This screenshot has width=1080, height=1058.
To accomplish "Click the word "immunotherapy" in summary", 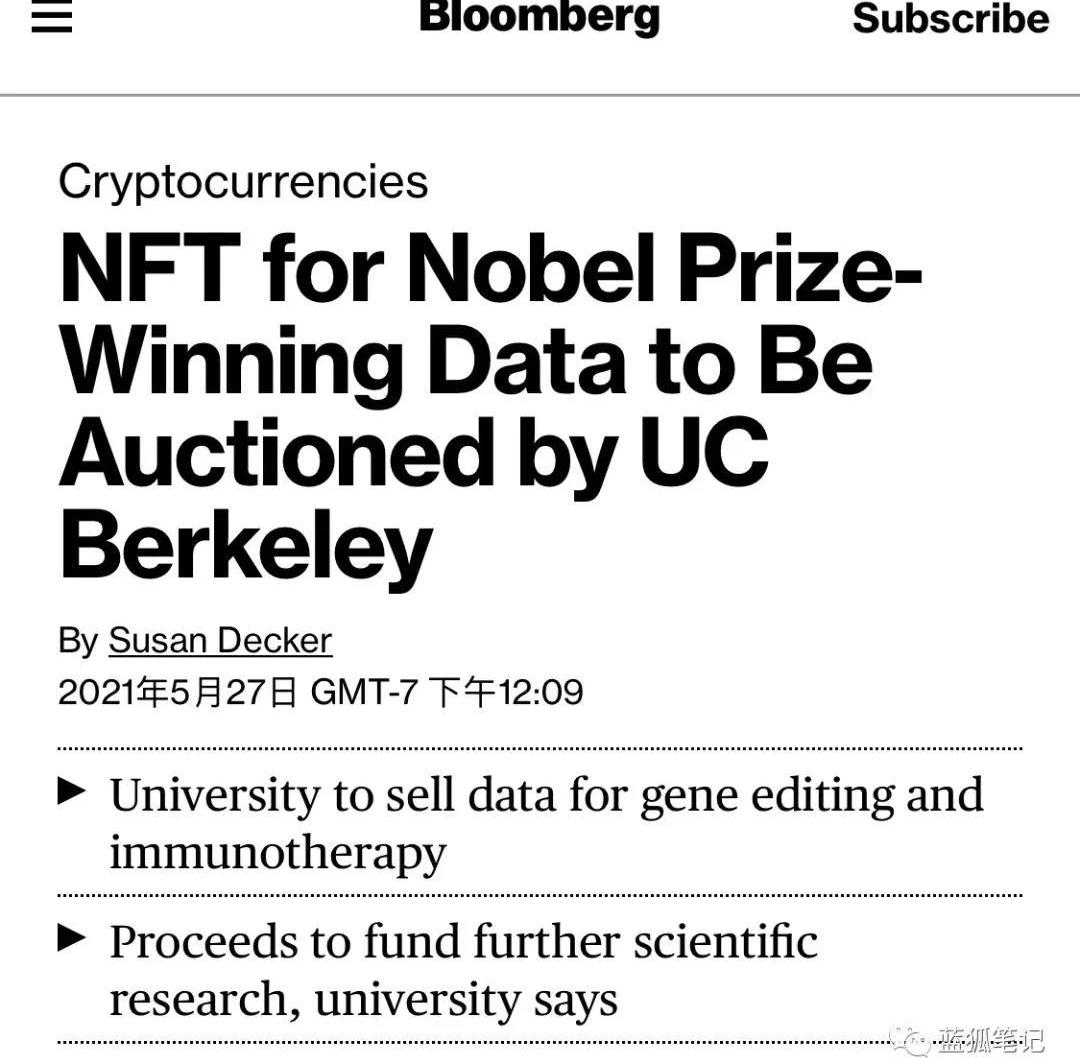I will (277, 853).
